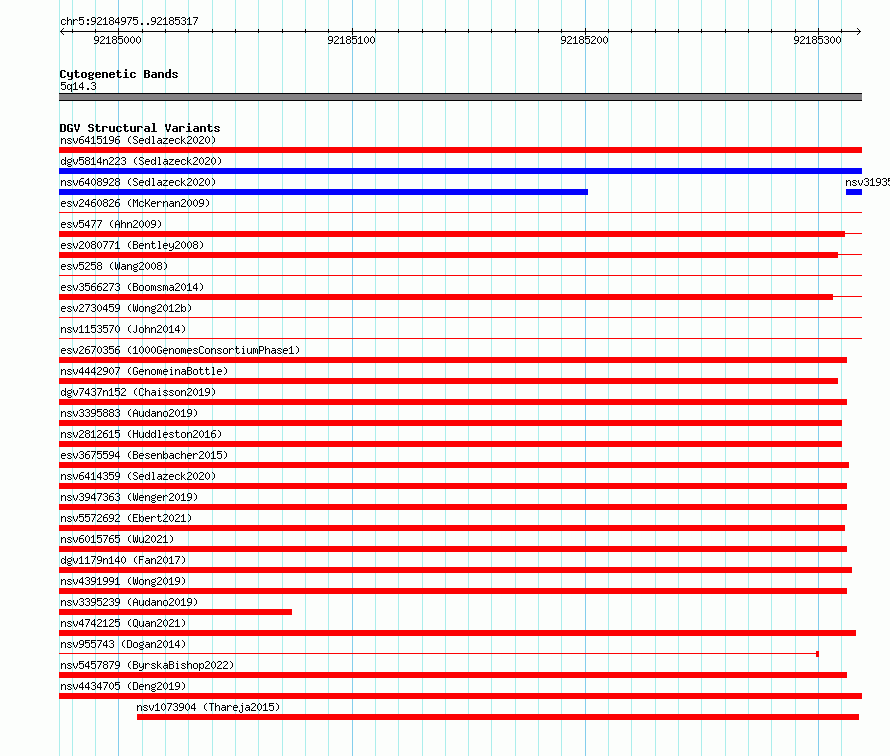The width and height of the screenshot is (890, 756).
Task: Click the thin red line under esv2460826
Action: pos(460,213)
